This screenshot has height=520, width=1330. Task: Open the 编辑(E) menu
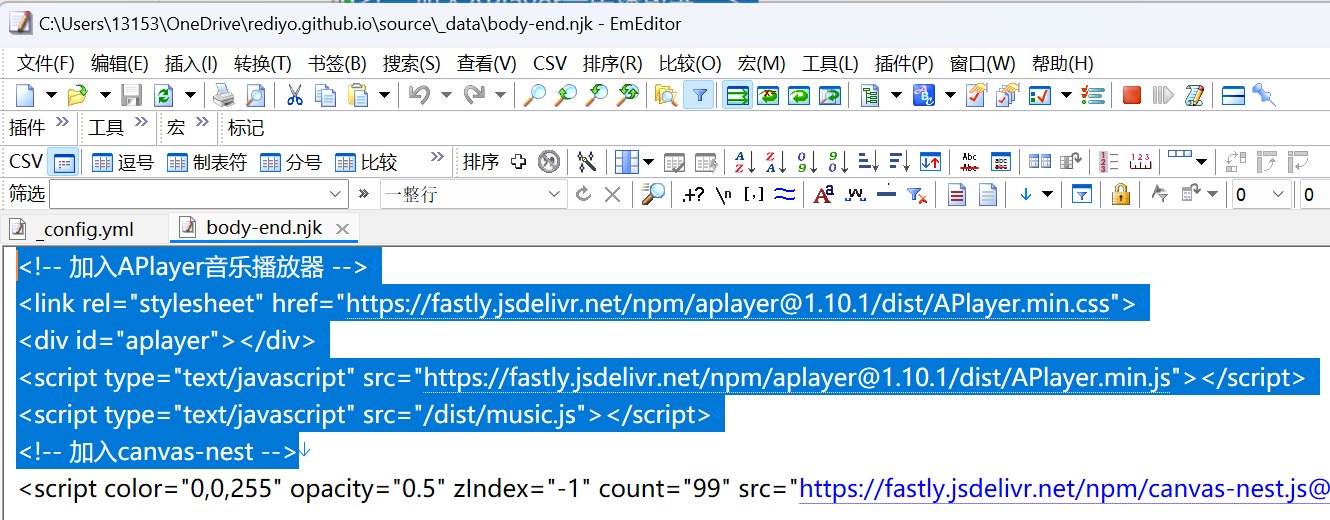pyautogui.click(x=120, y=63)
